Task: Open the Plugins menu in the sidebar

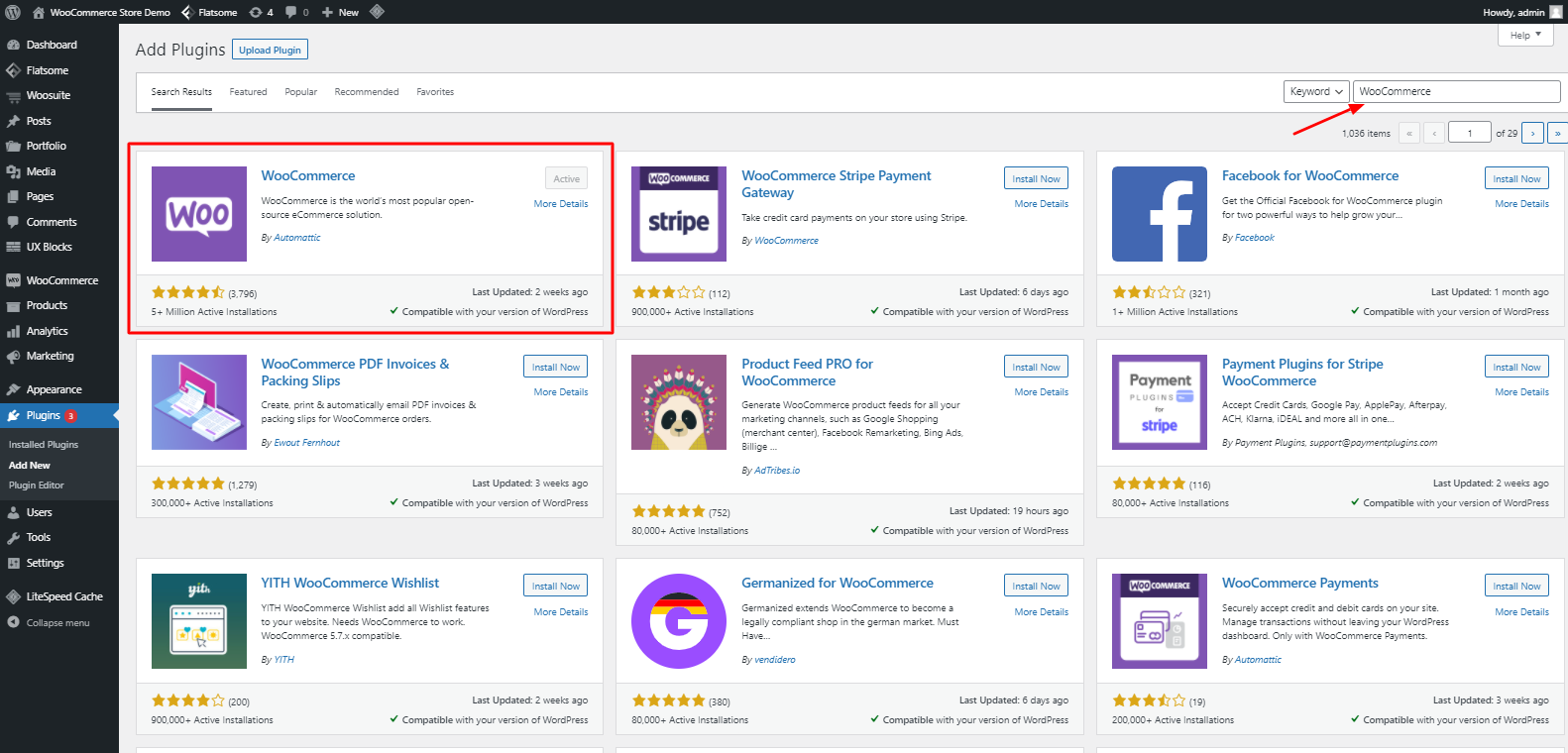Action: (59, 415)
